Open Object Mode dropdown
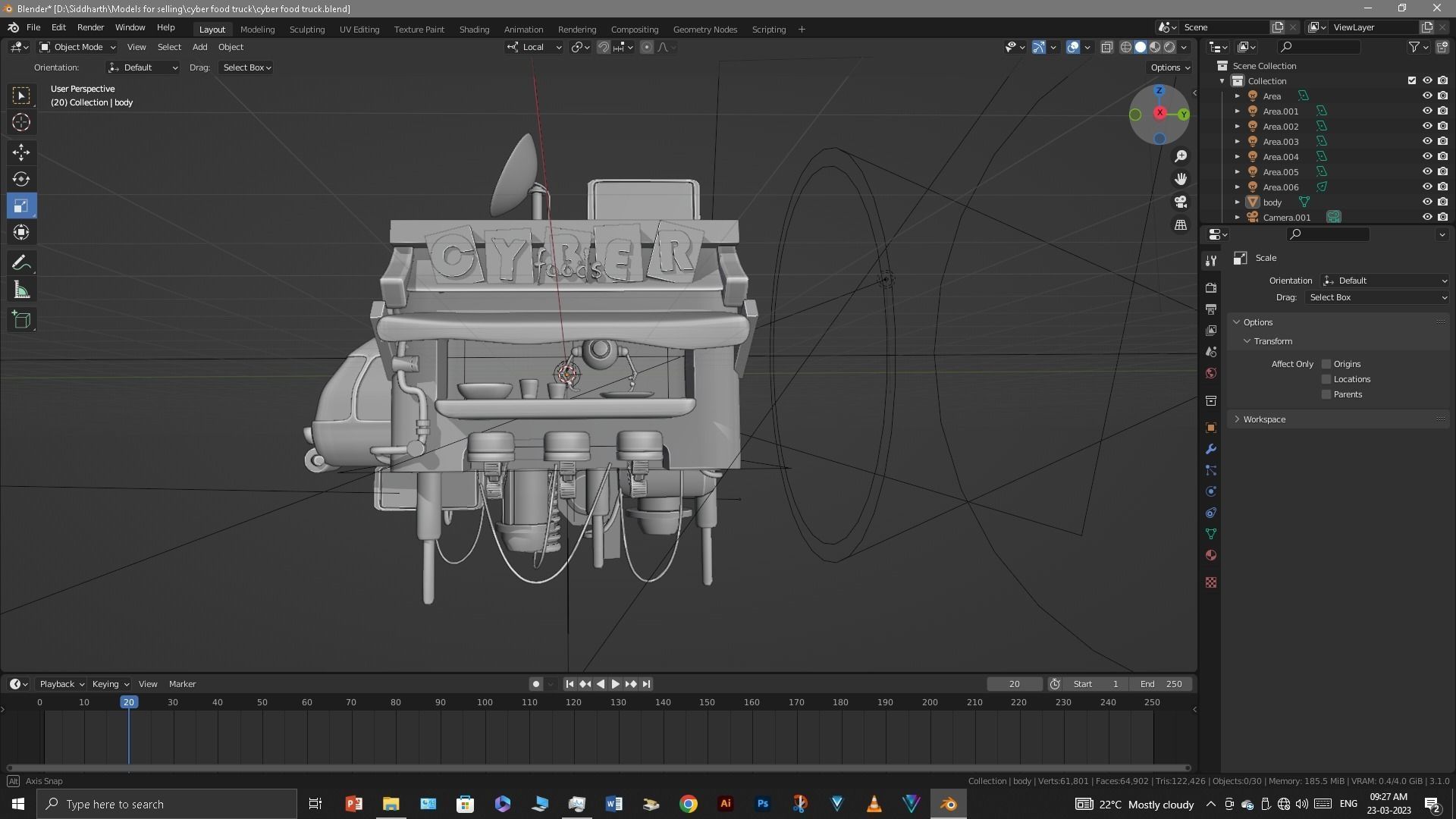Screen dimensions: 1456x819 (77, 47)
